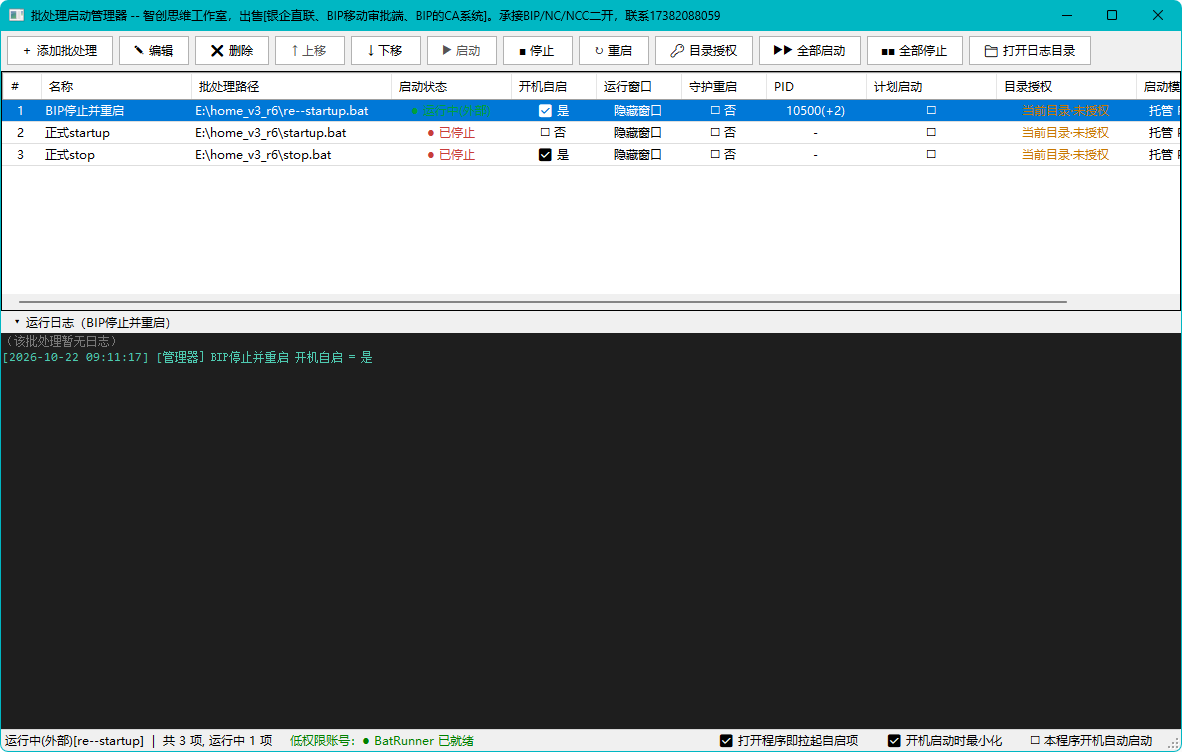Minimize the 批处理启动管理器 window
Screen dimensions: 1182x752
click(x=1067, y=15)
